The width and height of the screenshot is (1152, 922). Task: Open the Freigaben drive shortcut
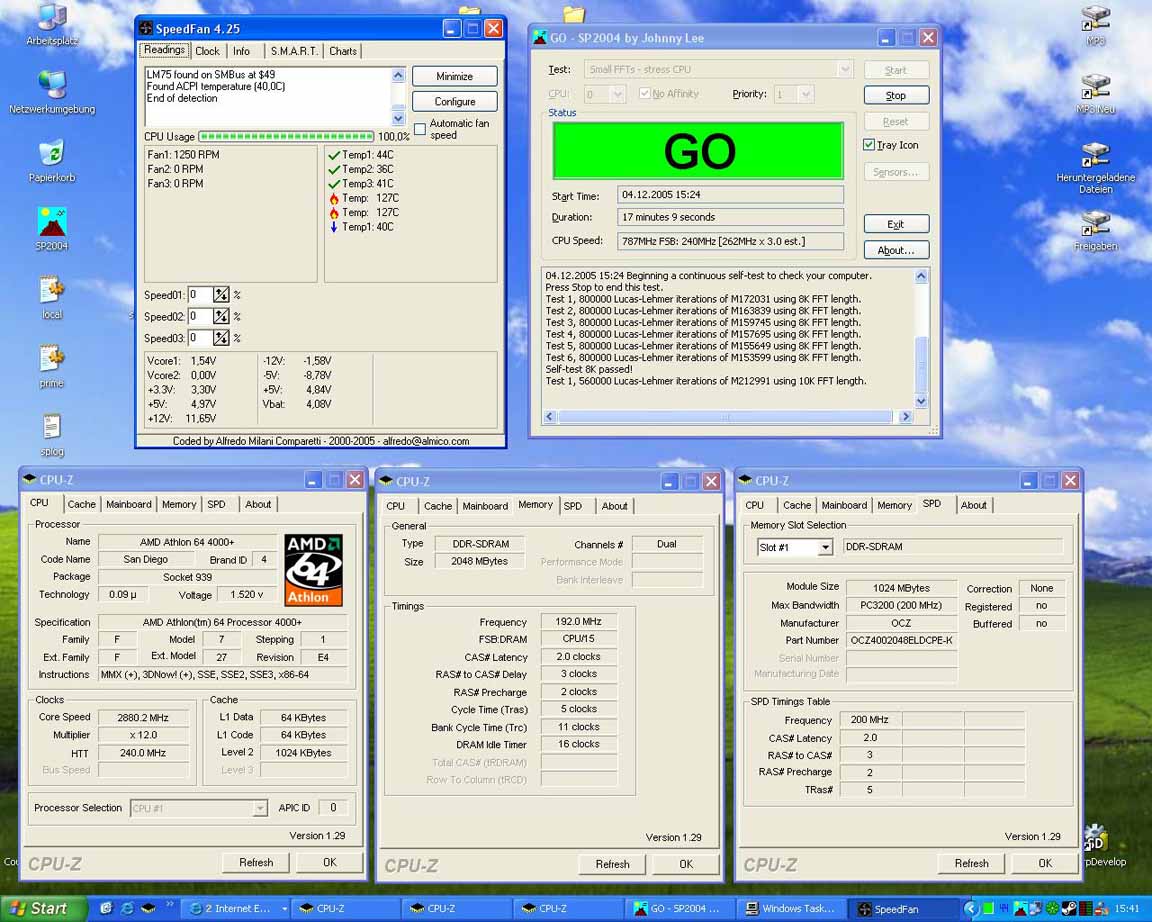point(1095,229)
